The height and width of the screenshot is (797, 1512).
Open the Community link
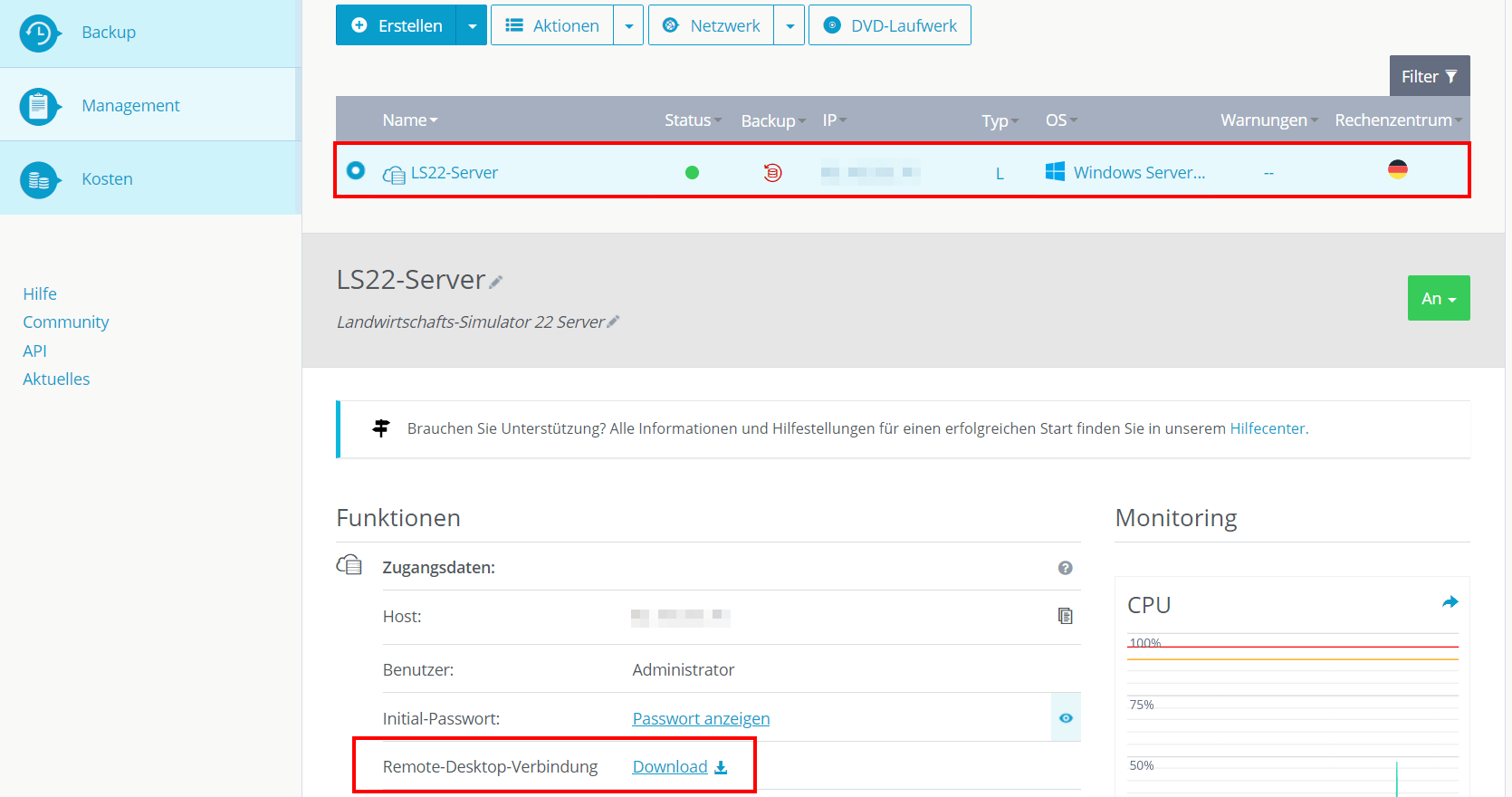click(66, 322)
